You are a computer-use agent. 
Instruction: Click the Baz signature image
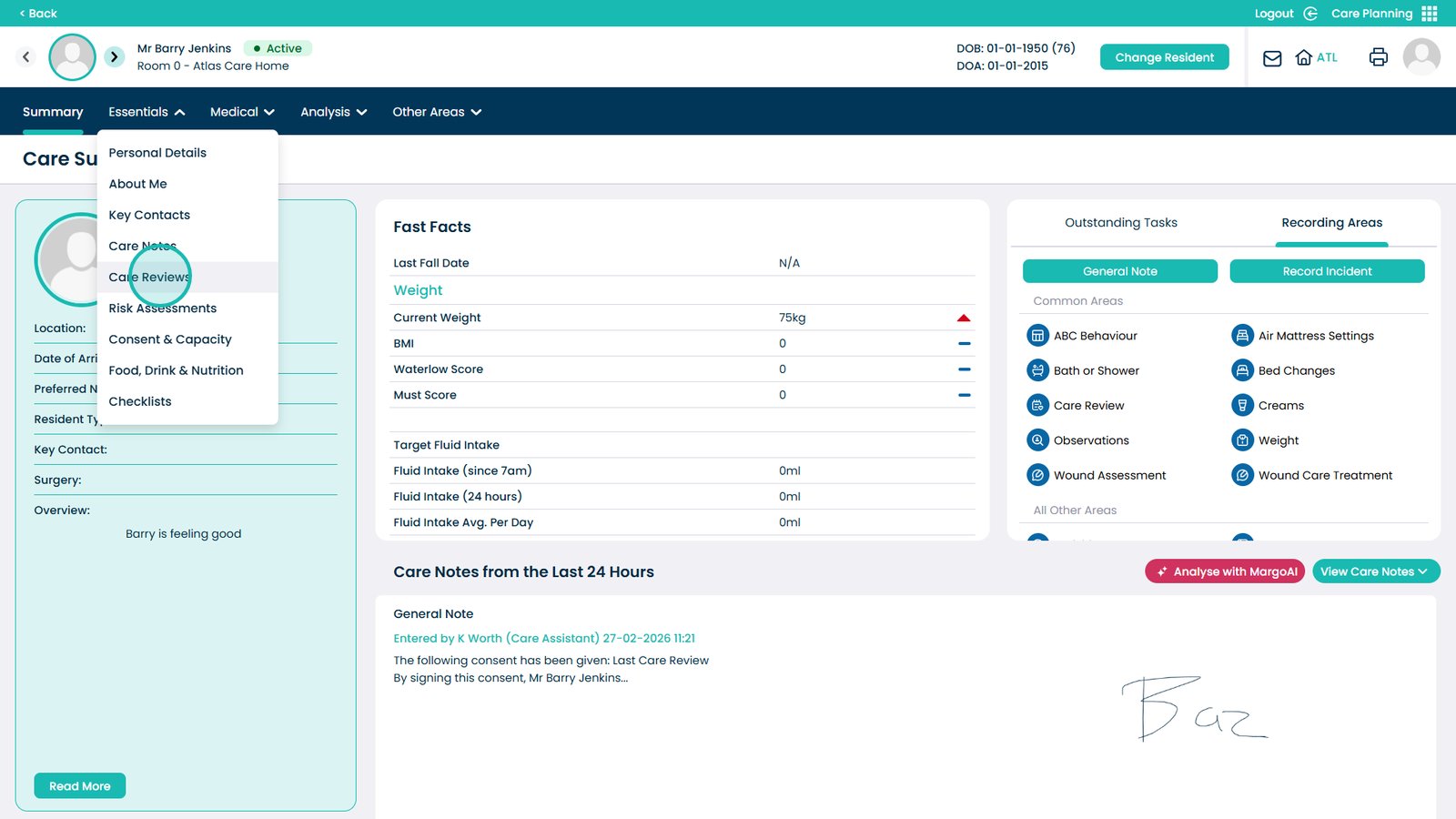[x=1193, y=708]
